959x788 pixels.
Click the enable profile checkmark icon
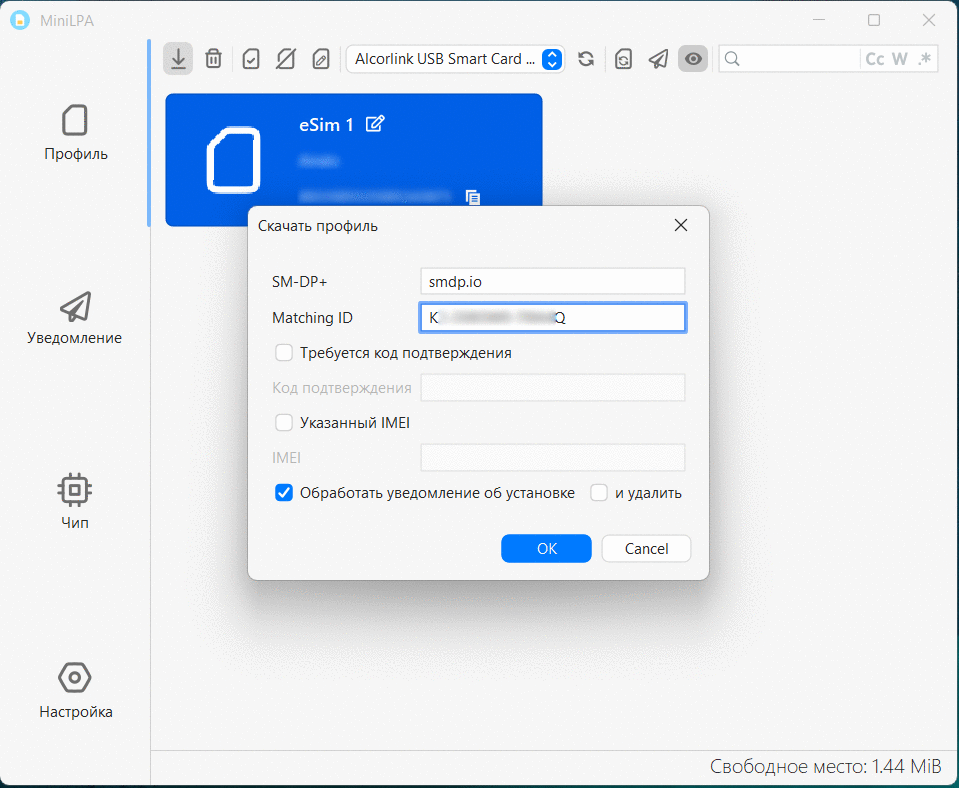[x=251, y=59]
